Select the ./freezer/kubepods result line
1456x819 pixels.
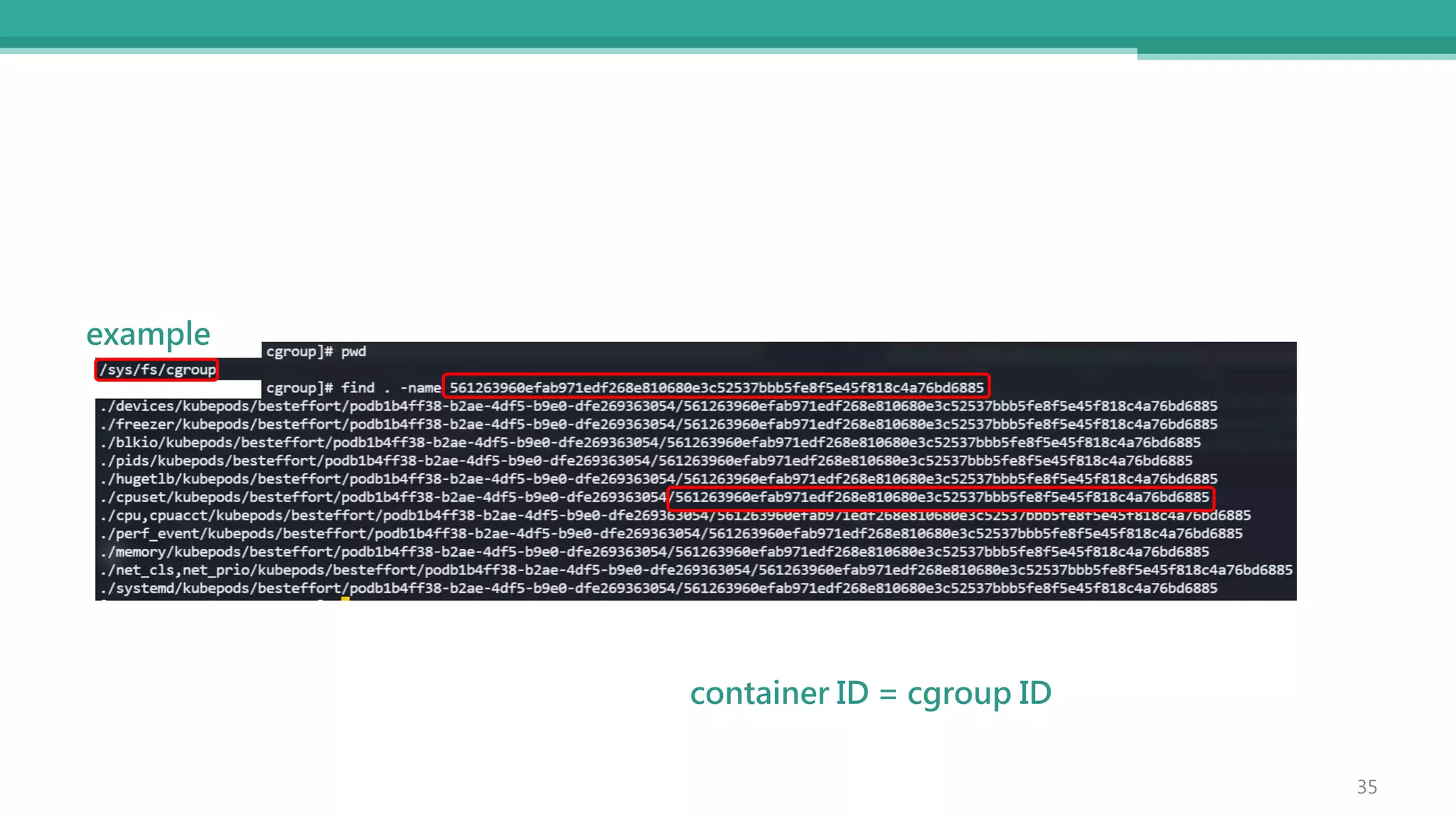pyautogui.click(x=659, y=424)
